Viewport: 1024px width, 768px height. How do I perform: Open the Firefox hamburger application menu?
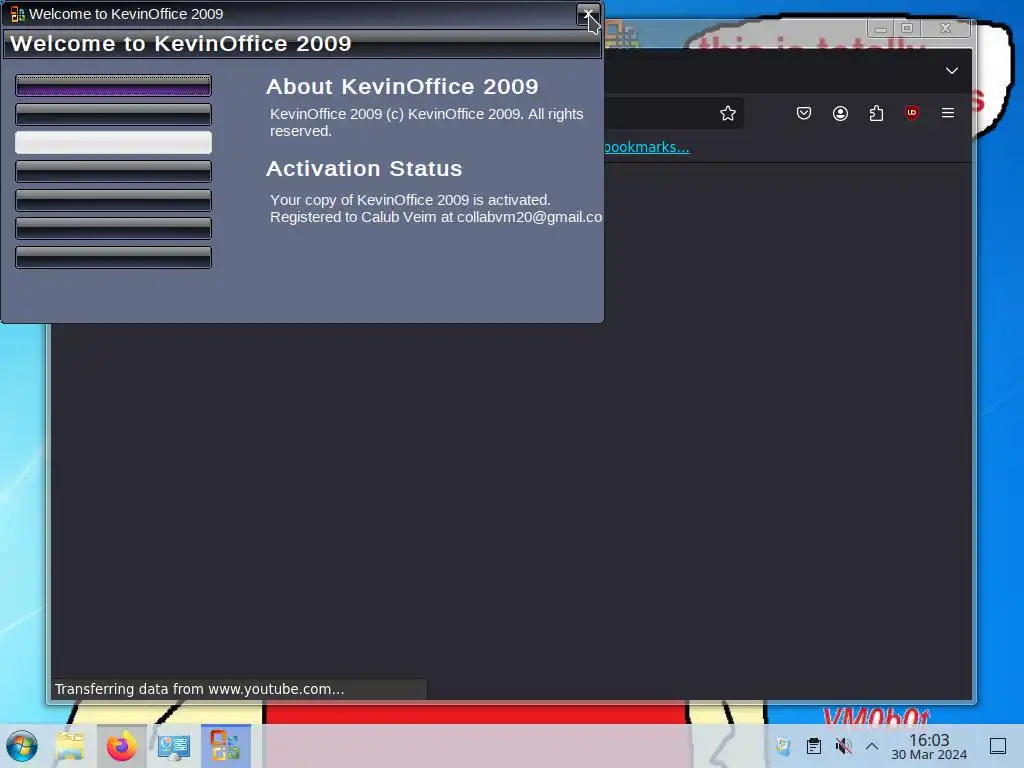(948, 113)
